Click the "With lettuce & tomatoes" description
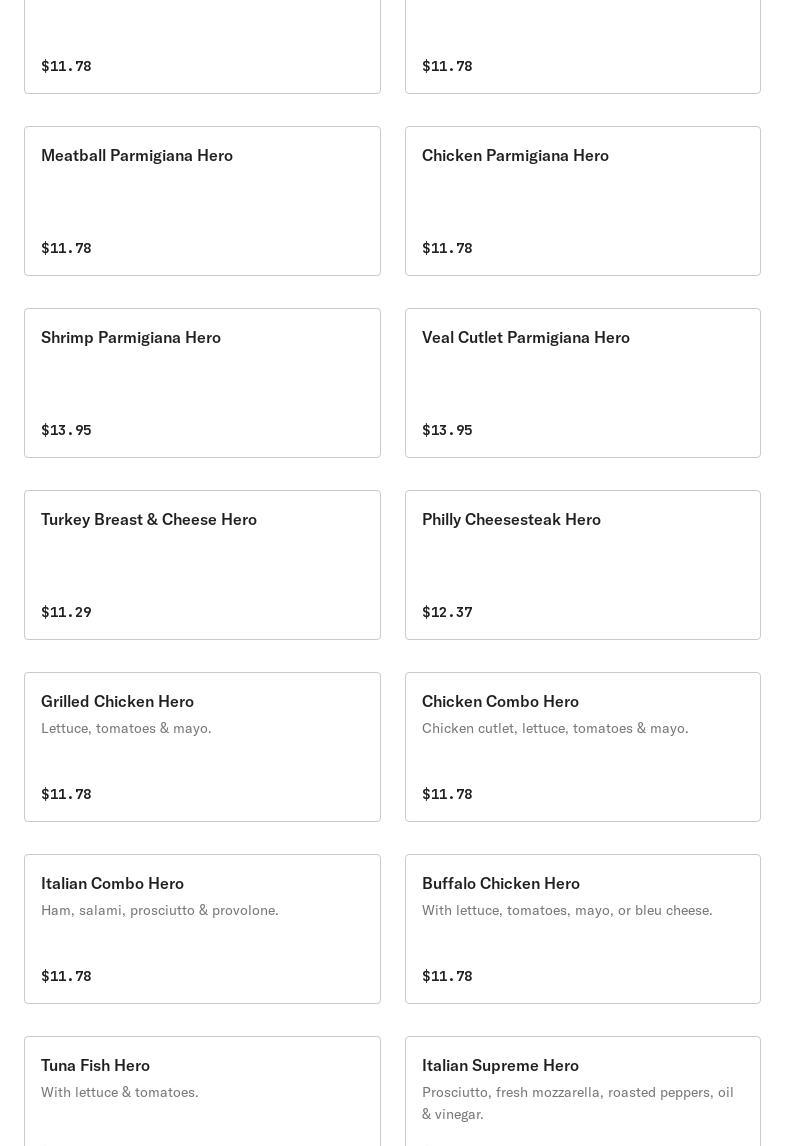The image size is (785, 1146). (120, 1092)
